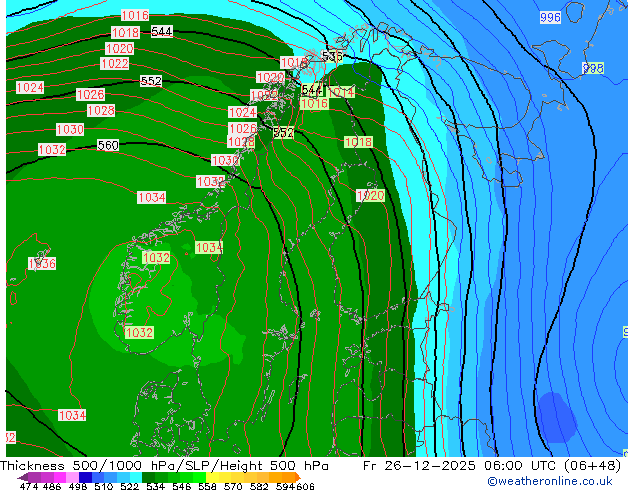Click the purple left arrow of legend
634x490 pixels.
(x=23, y=477)
